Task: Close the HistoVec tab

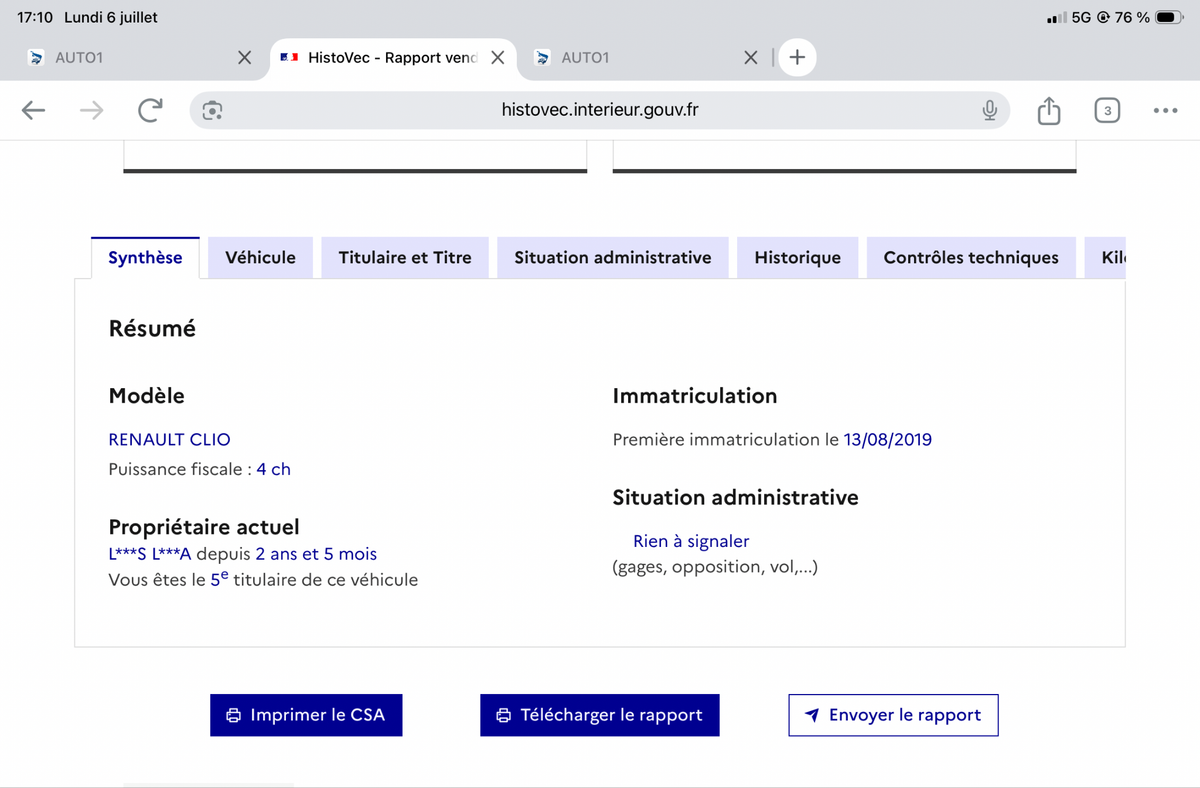Action: click(x=497, y=58)
